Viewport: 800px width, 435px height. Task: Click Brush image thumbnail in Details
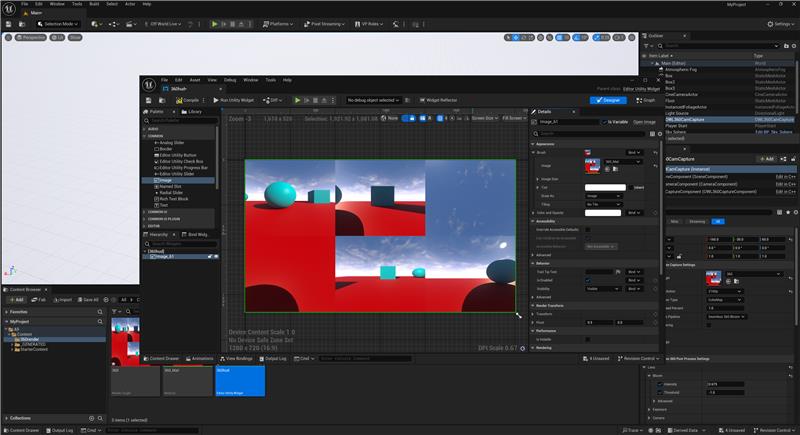[x=592, y=166]
